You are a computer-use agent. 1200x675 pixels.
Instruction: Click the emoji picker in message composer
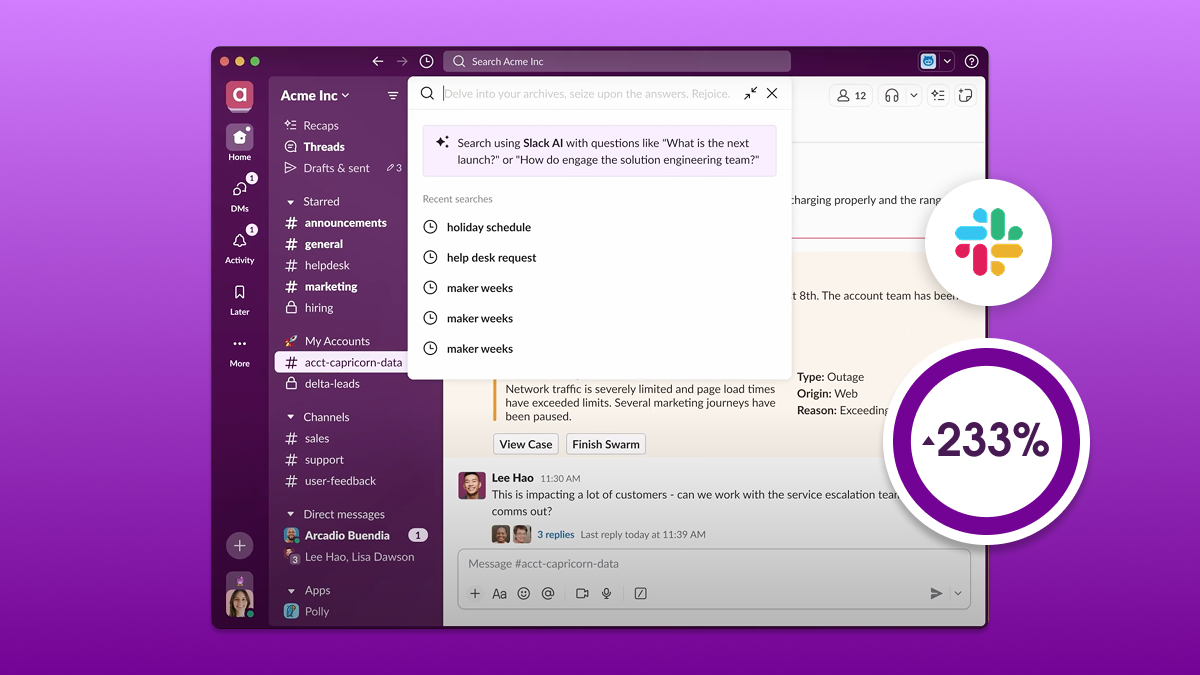524,594
